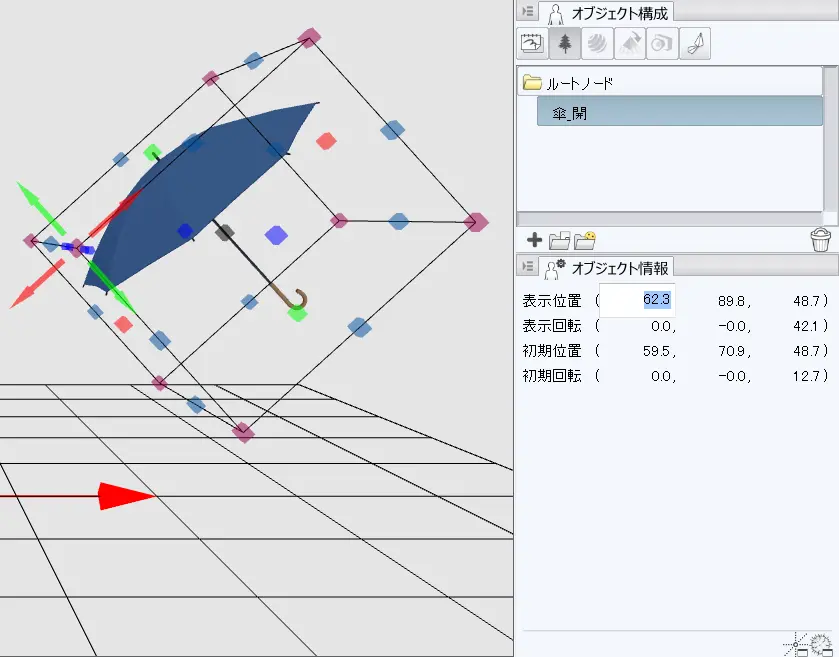Viewport: 839px width, 657px height.
Task: Click the 表示回転 value 42.1
Action: point(807,326)
